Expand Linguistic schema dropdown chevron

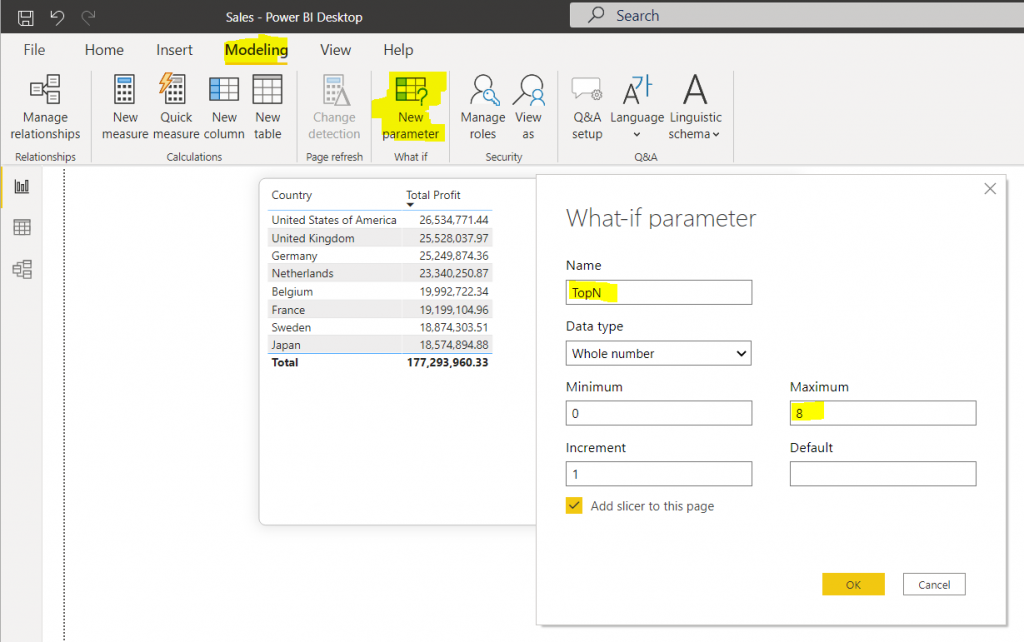pos(716,135)
